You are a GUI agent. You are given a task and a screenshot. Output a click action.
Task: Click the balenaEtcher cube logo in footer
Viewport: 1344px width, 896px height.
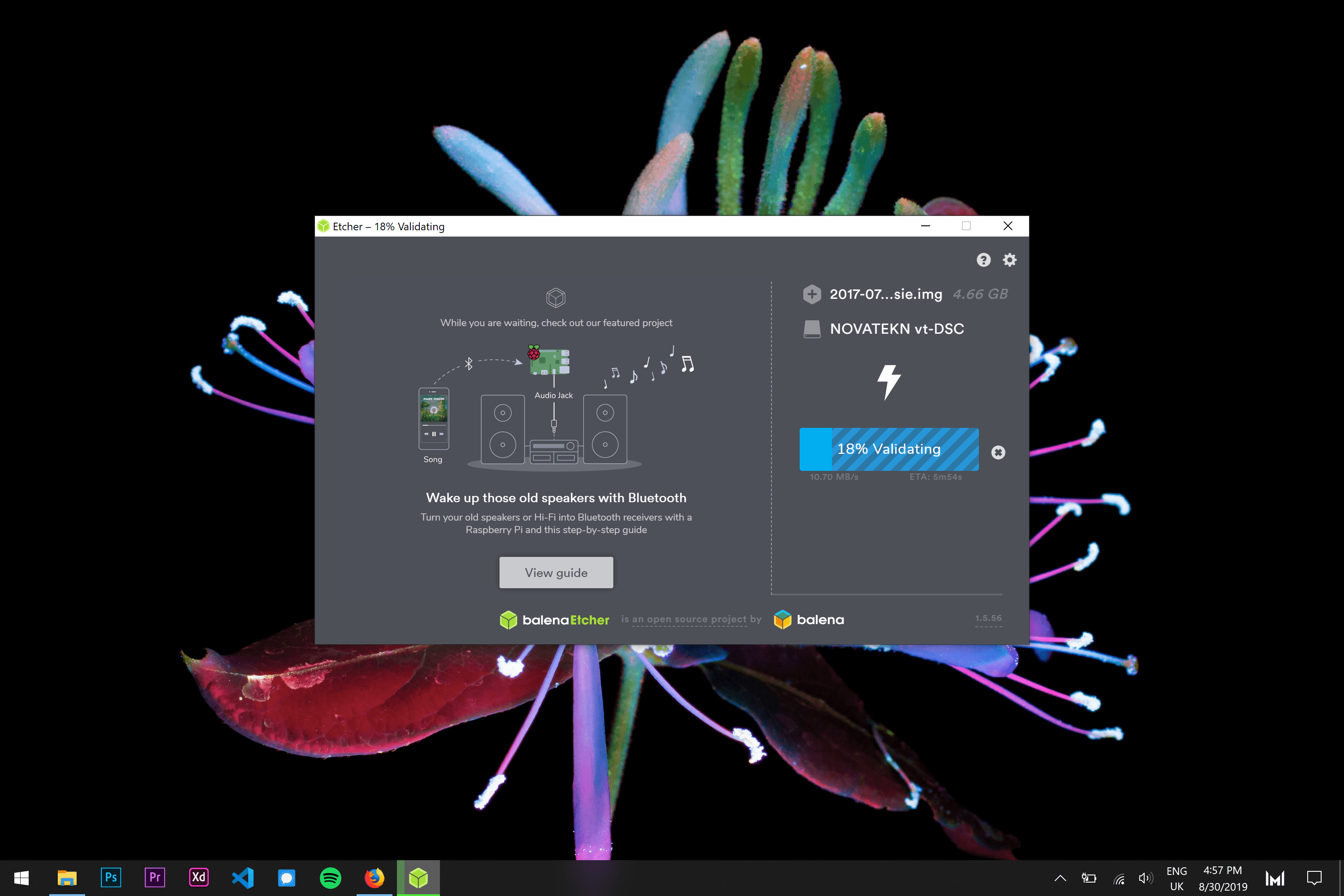509,620
